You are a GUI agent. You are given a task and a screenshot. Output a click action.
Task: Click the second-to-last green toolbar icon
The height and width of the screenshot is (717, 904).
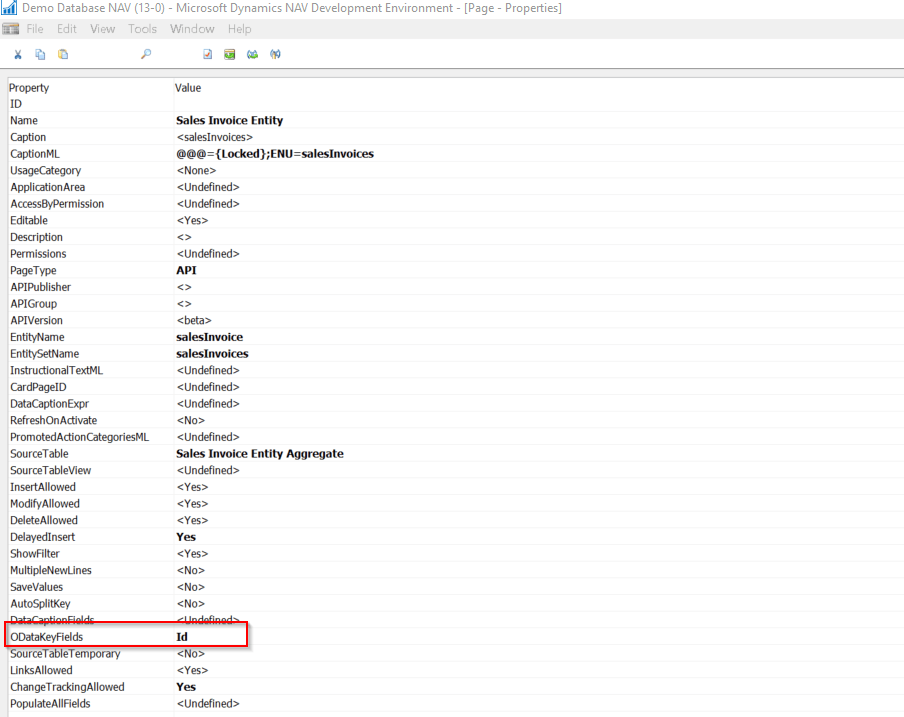[x=253, y=54]
